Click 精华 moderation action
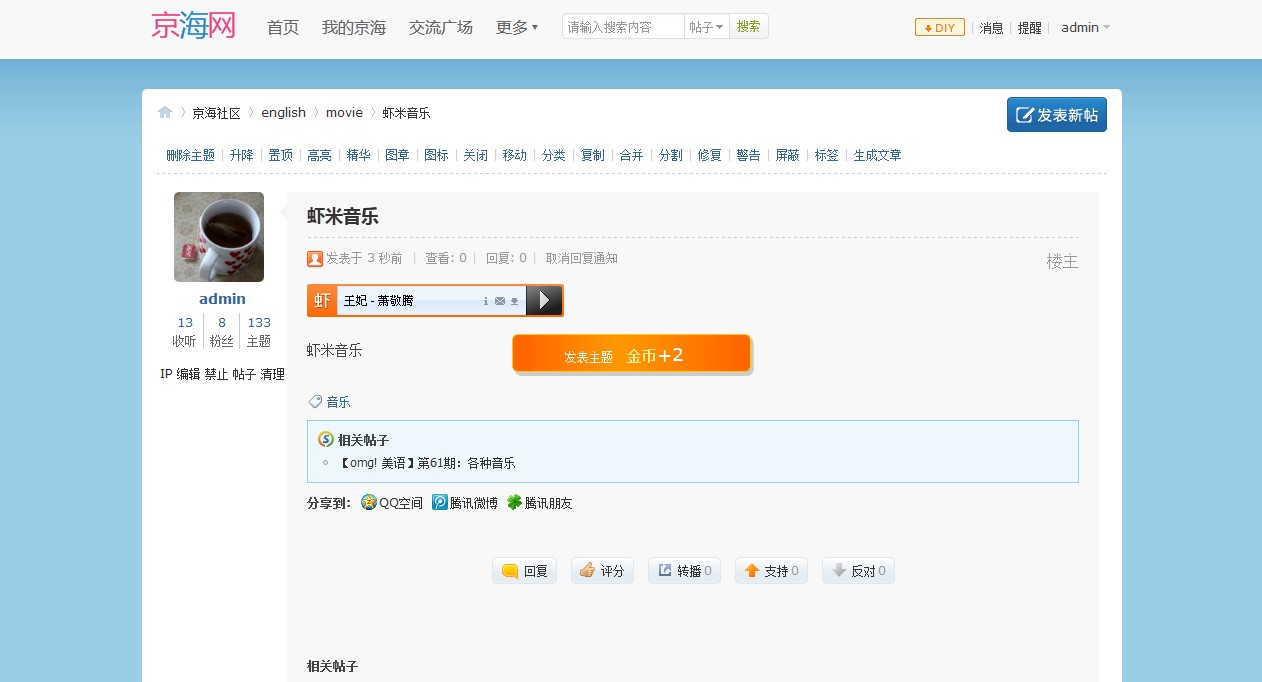Screen dimensions: 1262x682 pos(359,155)
